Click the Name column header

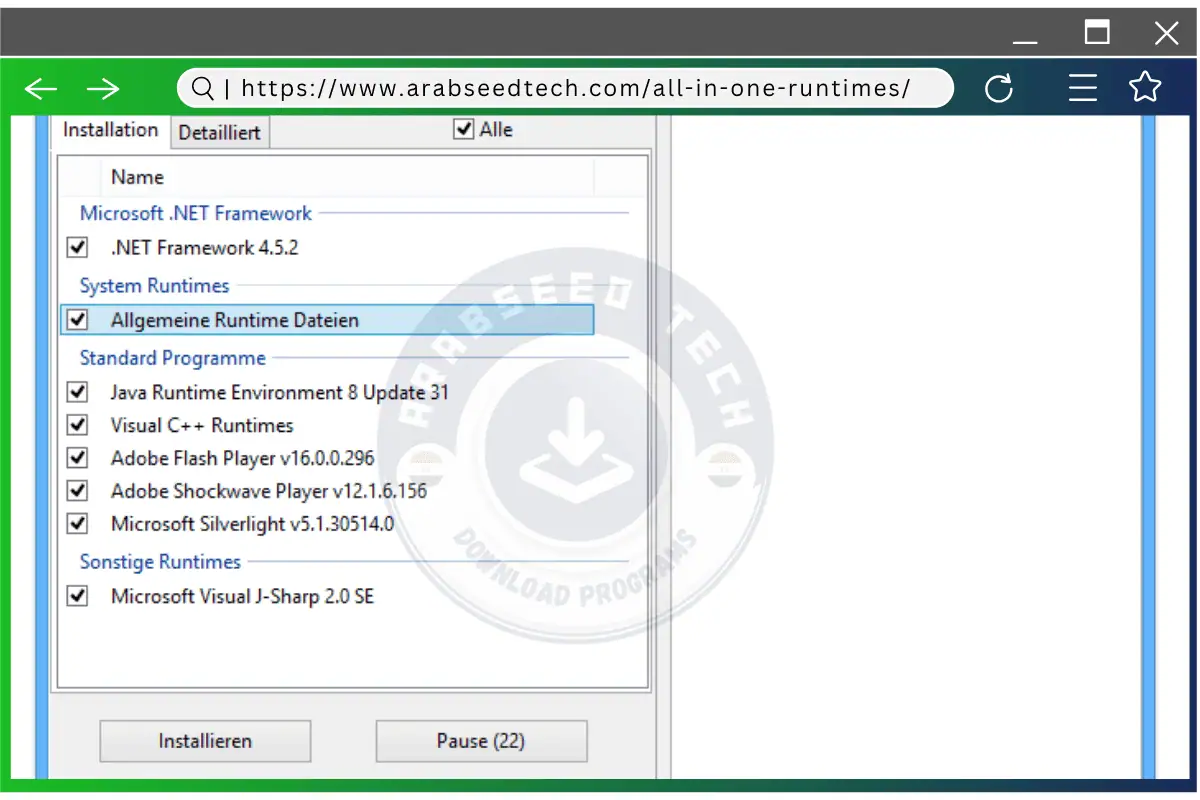click(137, 177)
